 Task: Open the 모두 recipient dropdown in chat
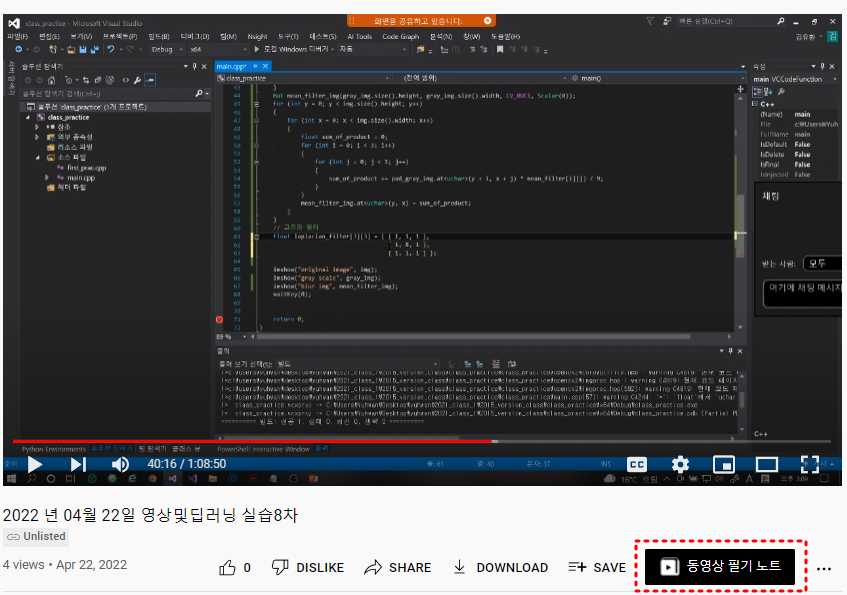(x=822, y=263)
